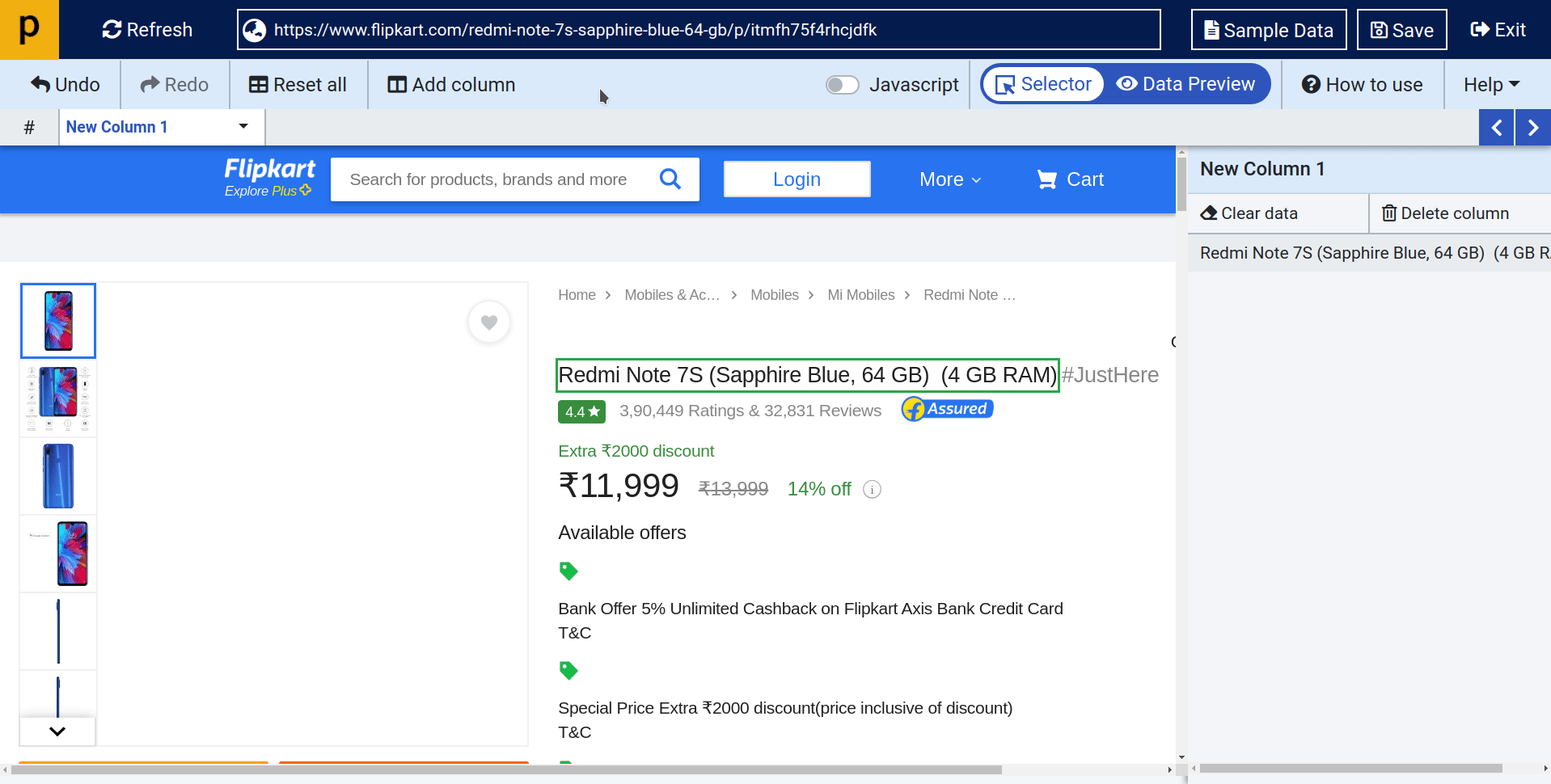
Task: Click Reset all in the toolbar
Action: (298, 85)
